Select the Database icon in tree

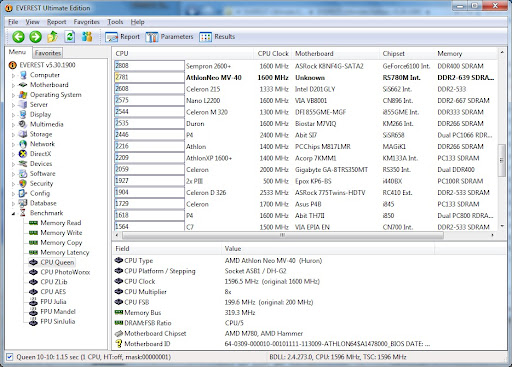tap(23, 203)
